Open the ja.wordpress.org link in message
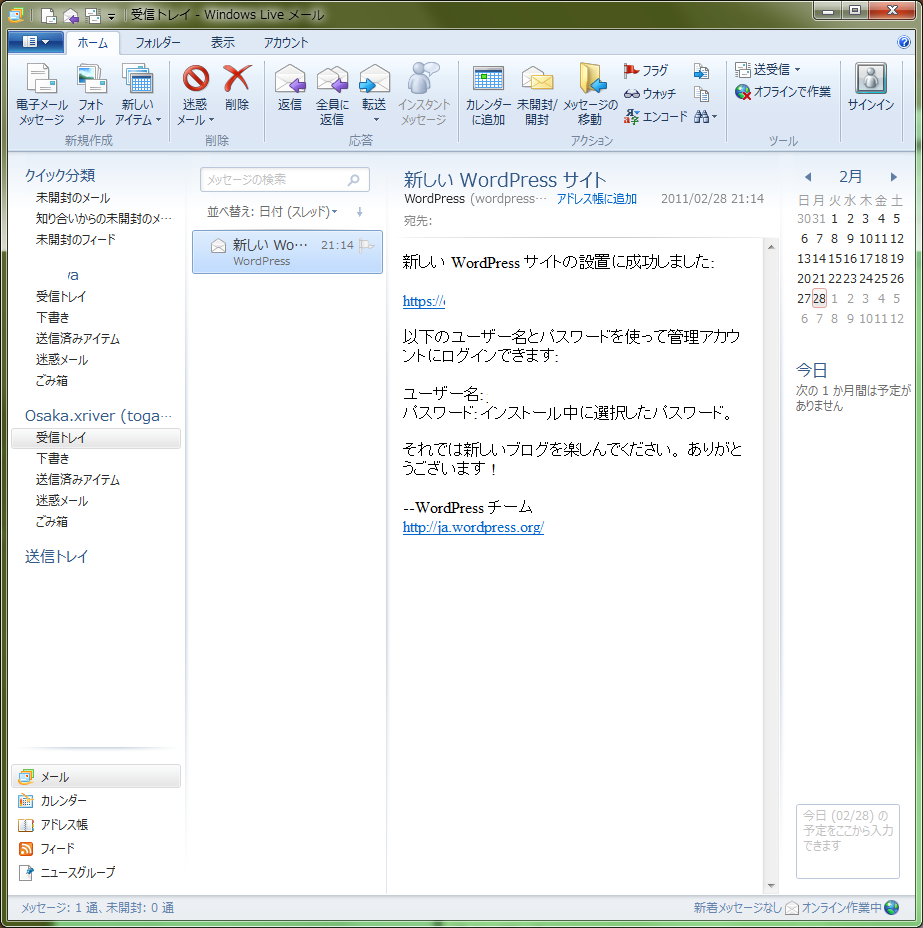Screen dimensions: 923x928 [473, 528]
